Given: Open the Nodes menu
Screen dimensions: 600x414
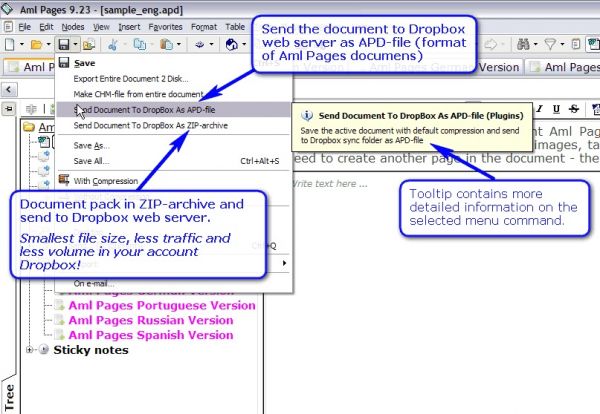Looking at the screenshot, I should click(x=73, y=27).
